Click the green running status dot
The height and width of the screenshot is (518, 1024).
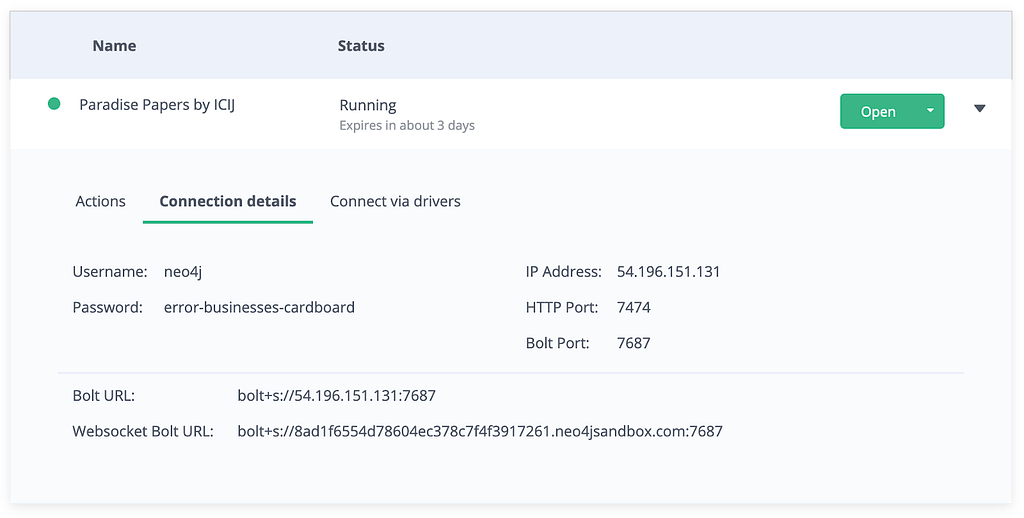tap(54, 104)
